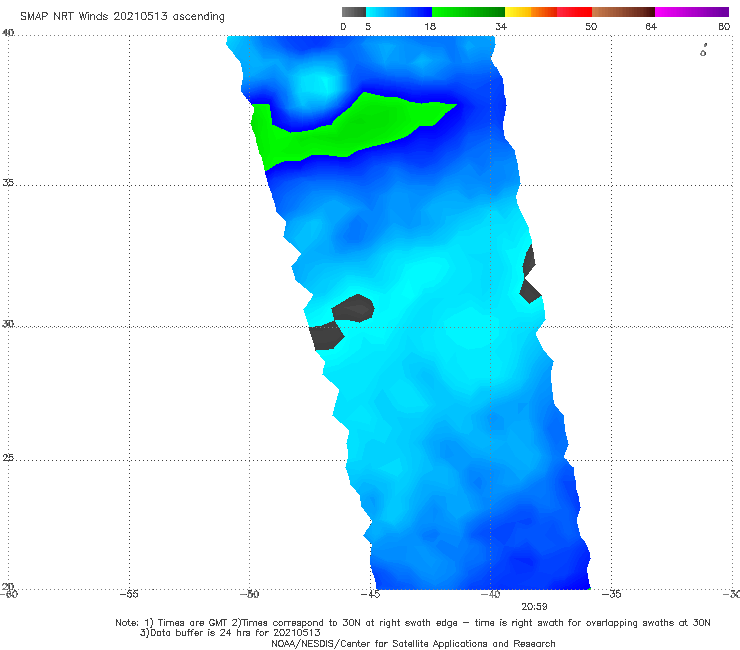Click the brown 50-64 colorbar segment
Screen dimensions: 740x650
pyautogui.click(x=623, y=12)
